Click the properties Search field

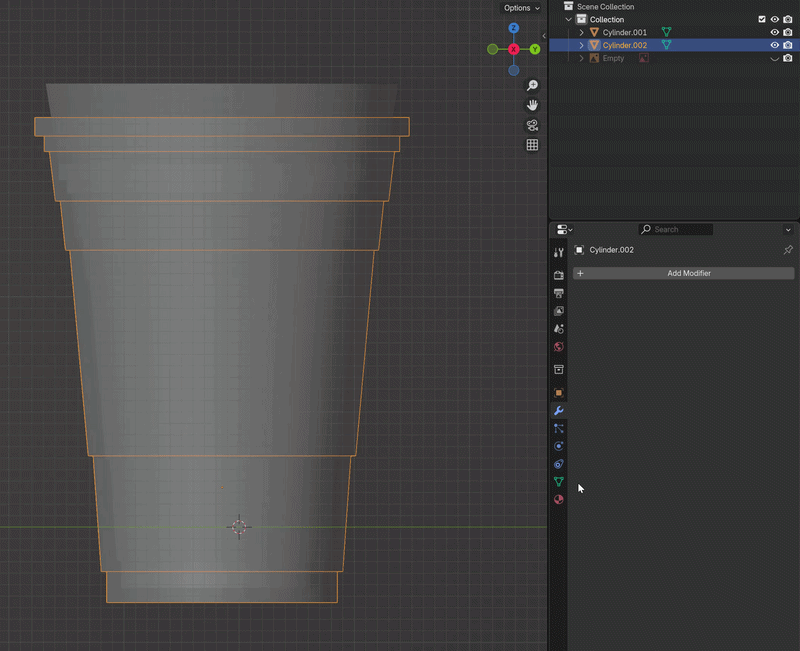(676, 230)
